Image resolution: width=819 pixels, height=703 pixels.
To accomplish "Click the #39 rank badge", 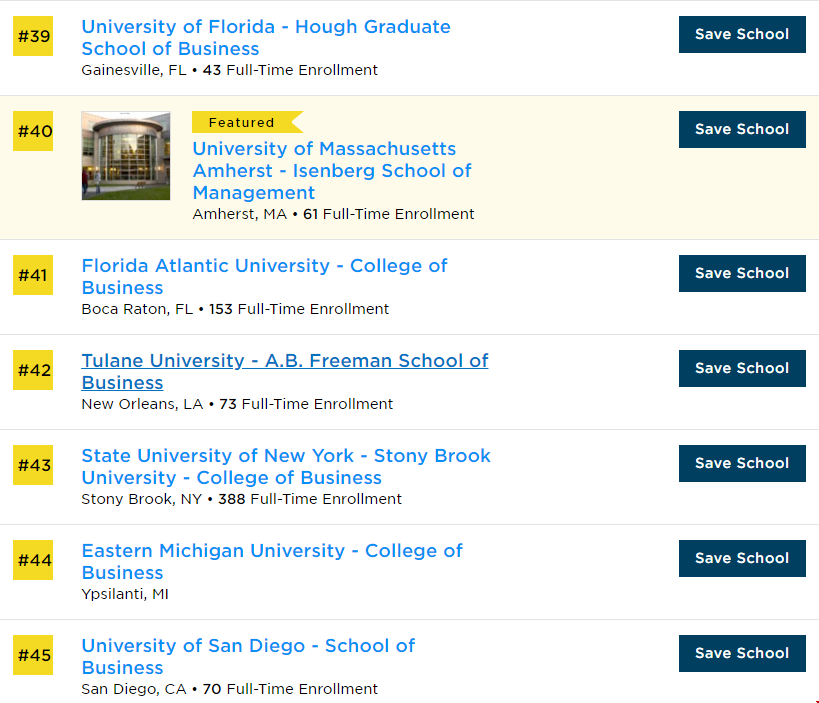I will (33, 36).
